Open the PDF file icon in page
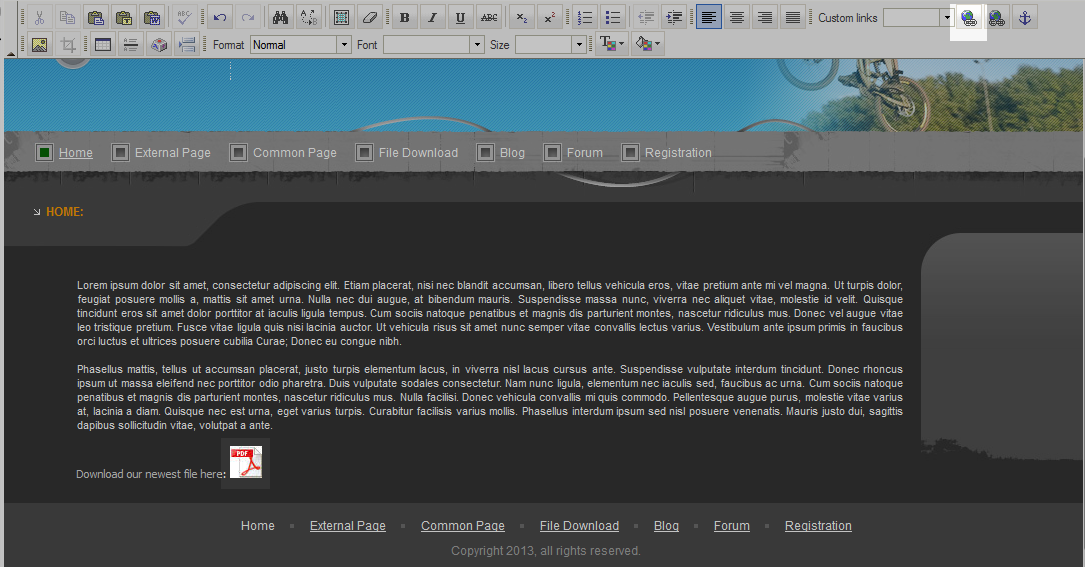 [246, 463]
